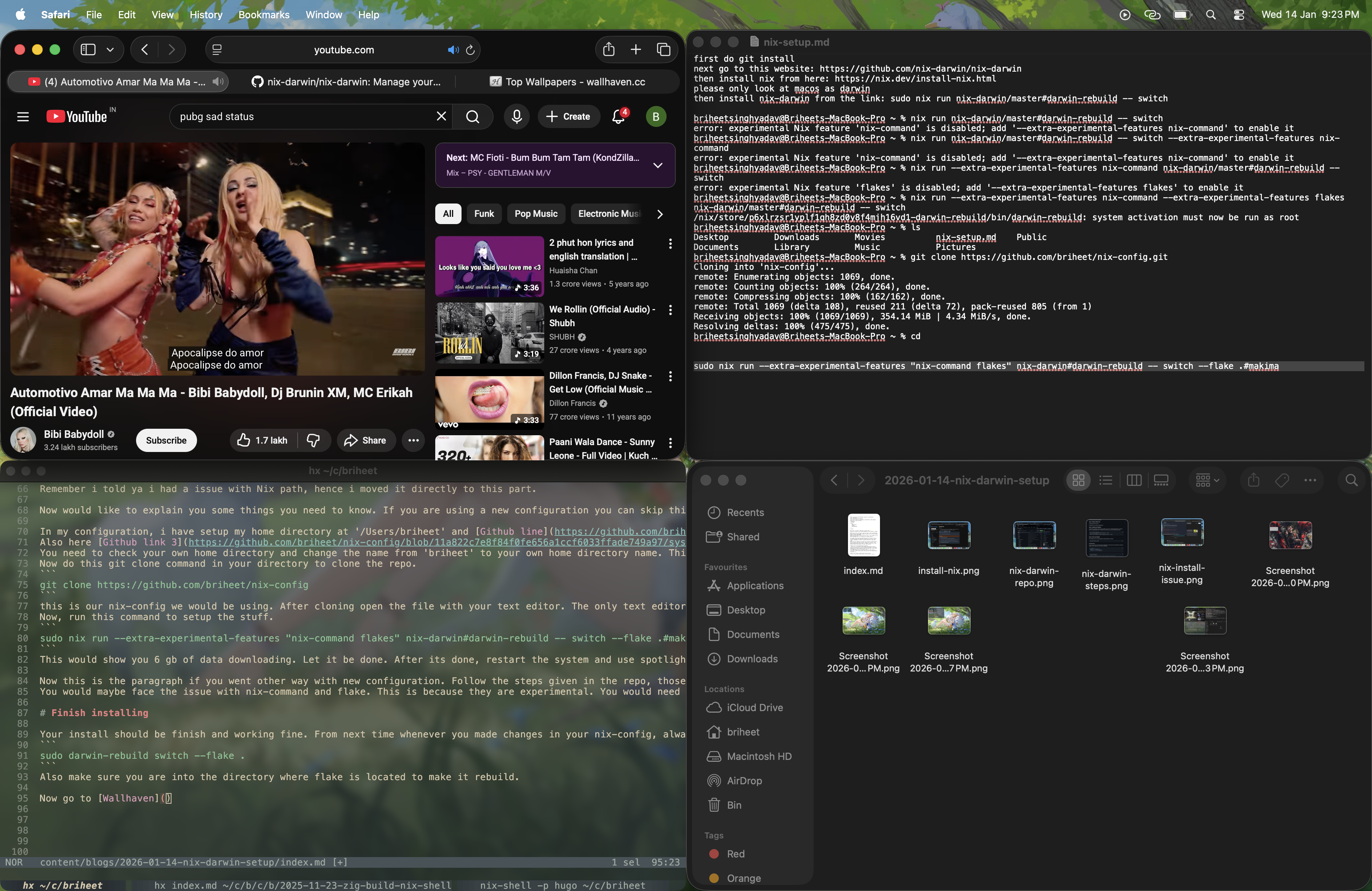The width and height of the screenshot is (1372, 891).
Task: Switch to the nix-darwin GitHub tab
Action: pos(346,82)
